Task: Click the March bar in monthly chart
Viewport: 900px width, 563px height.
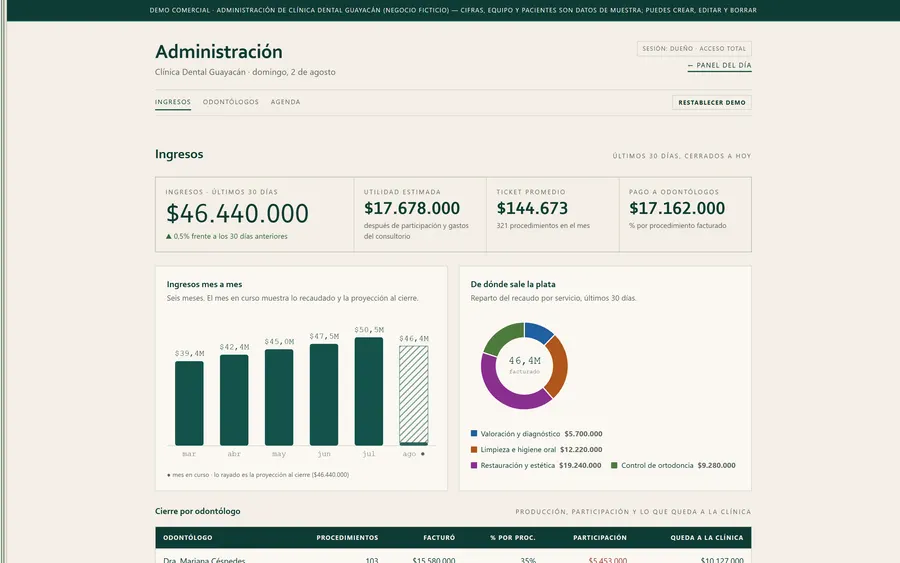Action: [x=189, y=403]
